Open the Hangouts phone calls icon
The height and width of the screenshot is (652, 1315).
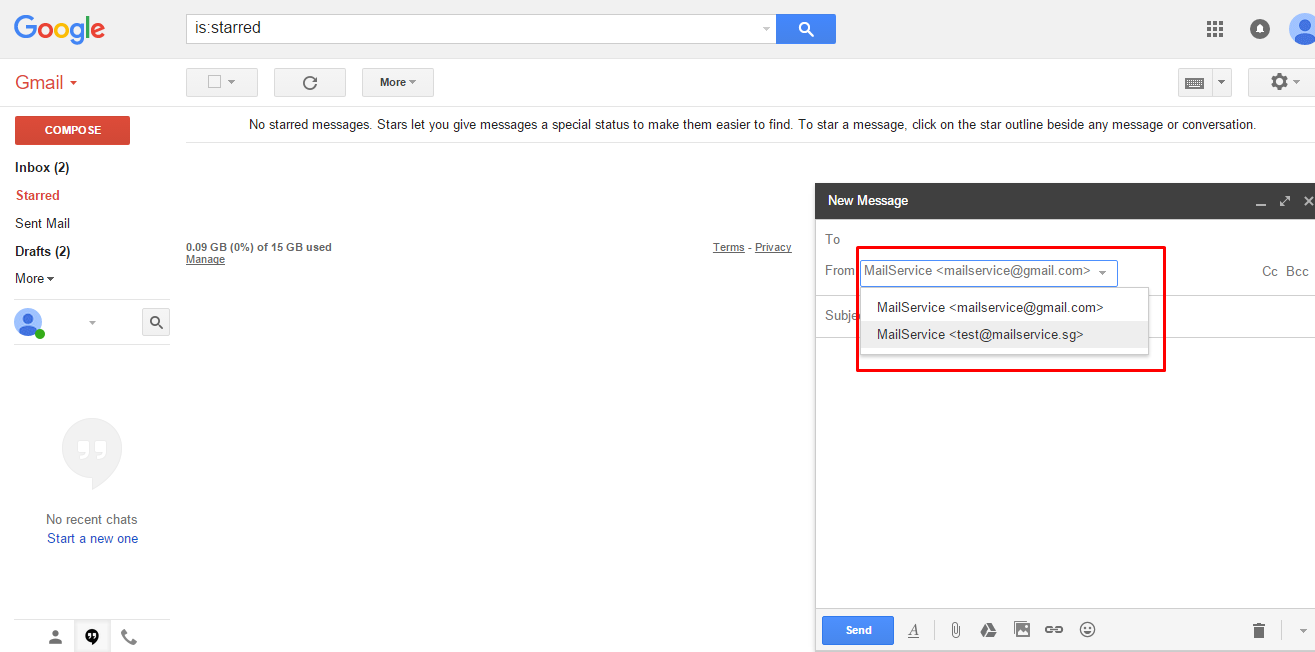pos(129,636)
